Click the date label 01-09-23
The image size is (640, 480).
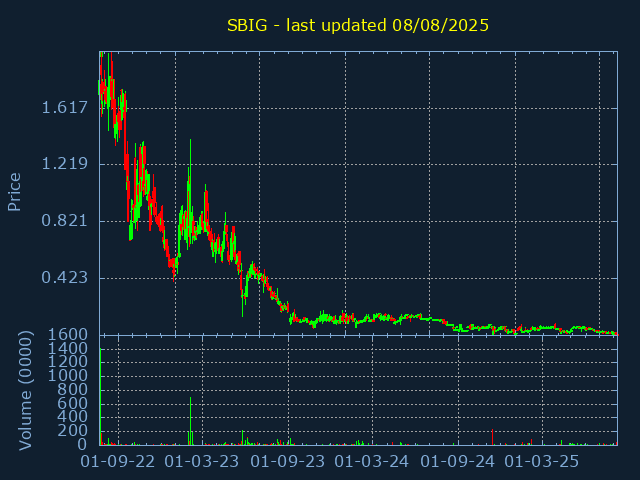[x=288, y=462]
